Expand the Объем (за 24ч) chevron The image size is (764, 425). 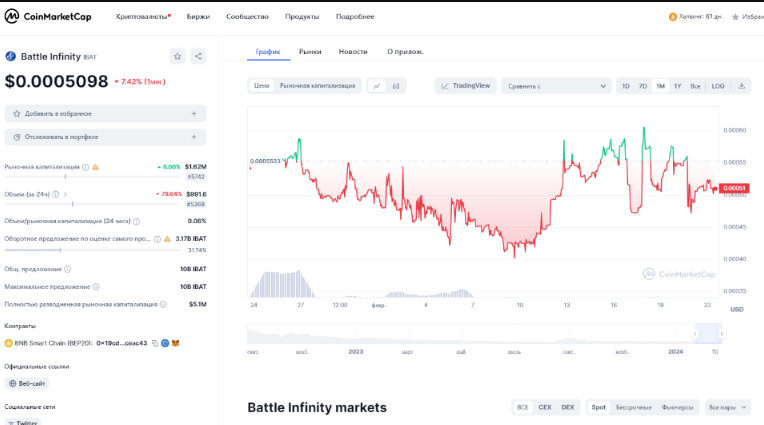point(65,194)
